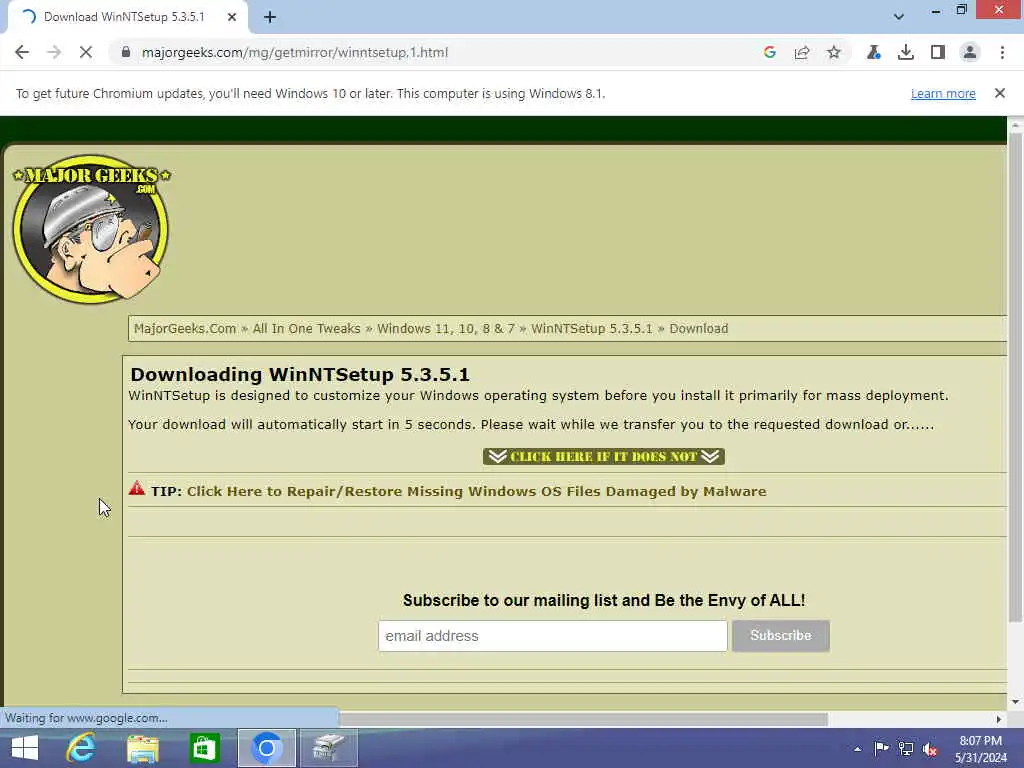This screenshot has height=768, width=1024.
Task: Click the horizontal scrollbar thumb
Action: (583, 719)
